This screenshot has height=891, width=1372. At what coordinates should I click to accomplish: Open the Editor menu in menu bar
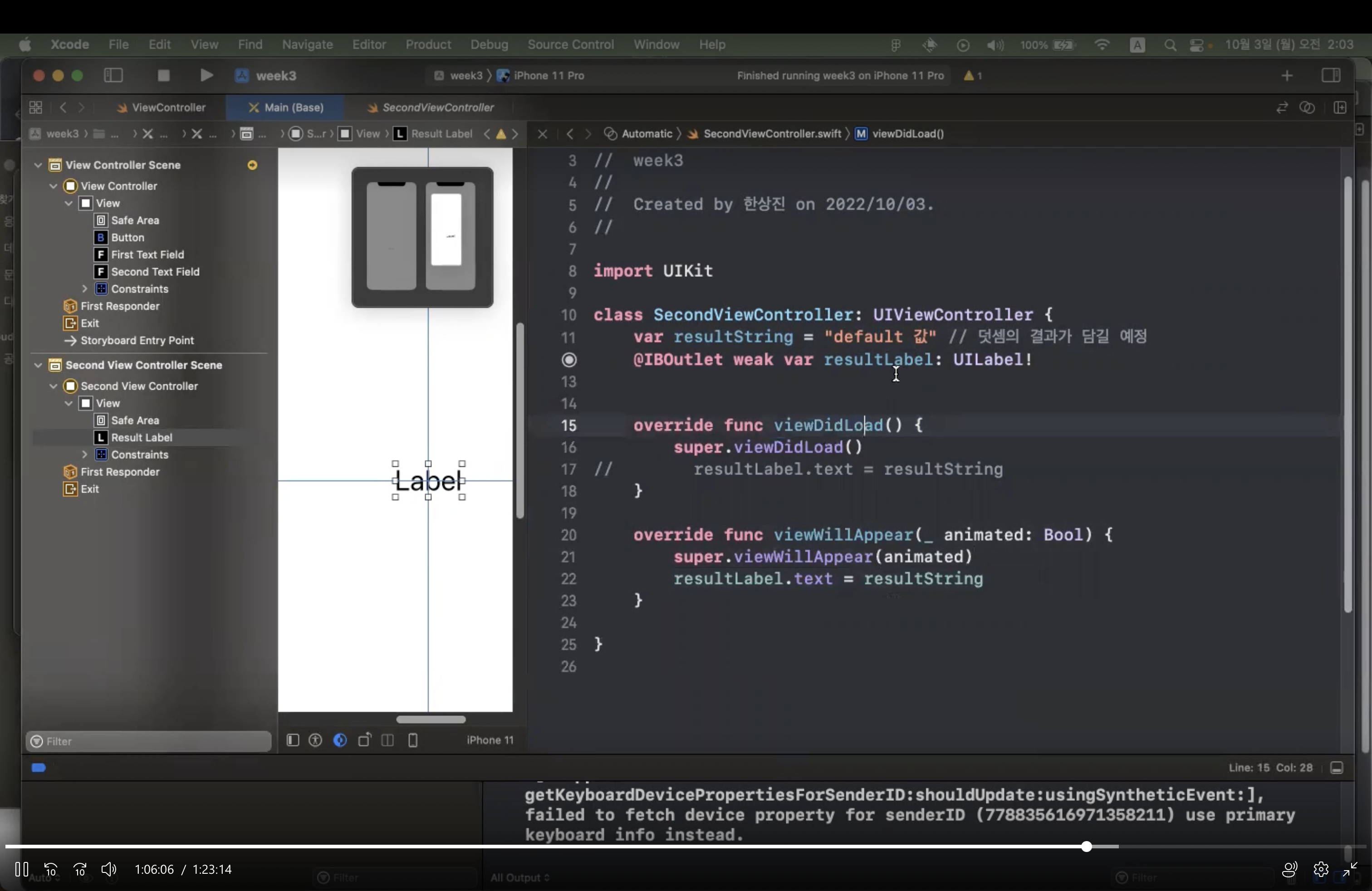coord(369,44)
